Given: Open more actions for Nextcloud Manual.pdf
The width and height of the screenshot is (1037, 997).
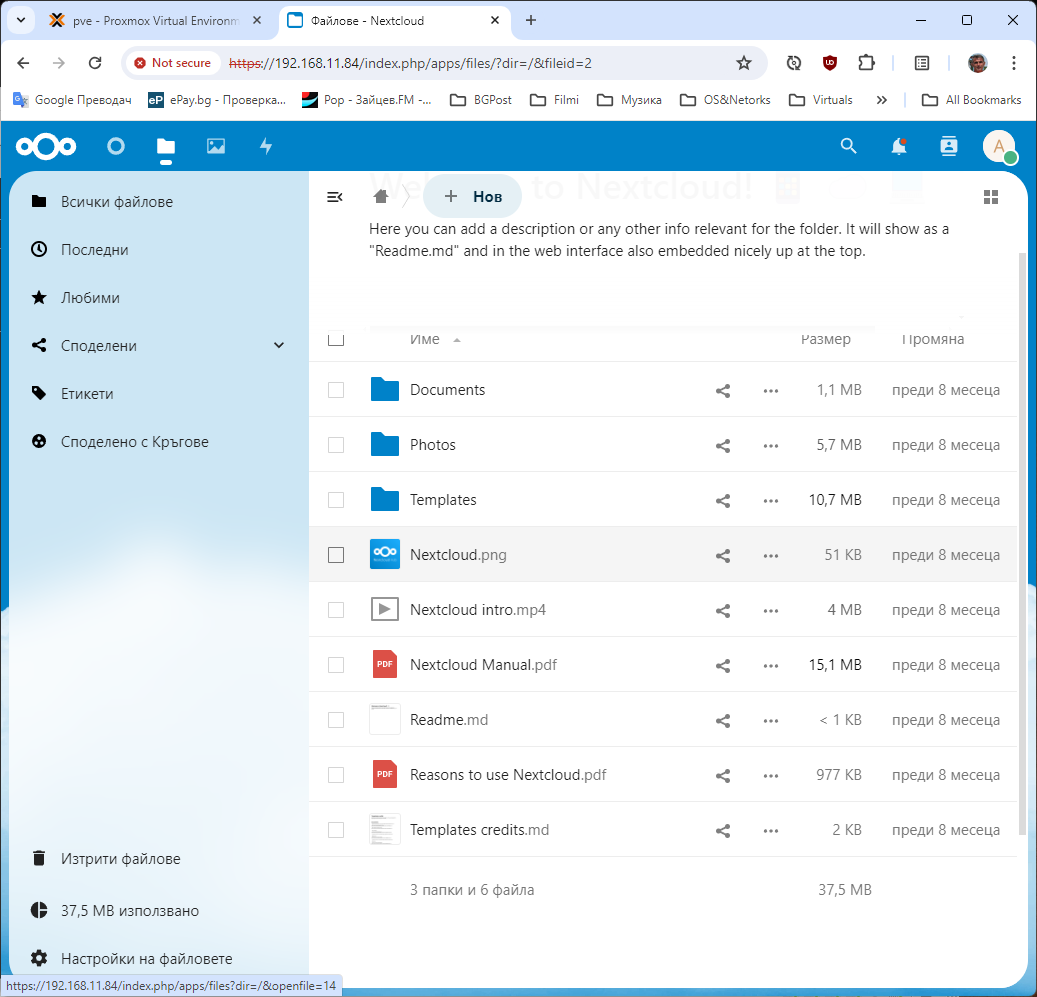Looking at the screenshot, I should tap(770, 665).
